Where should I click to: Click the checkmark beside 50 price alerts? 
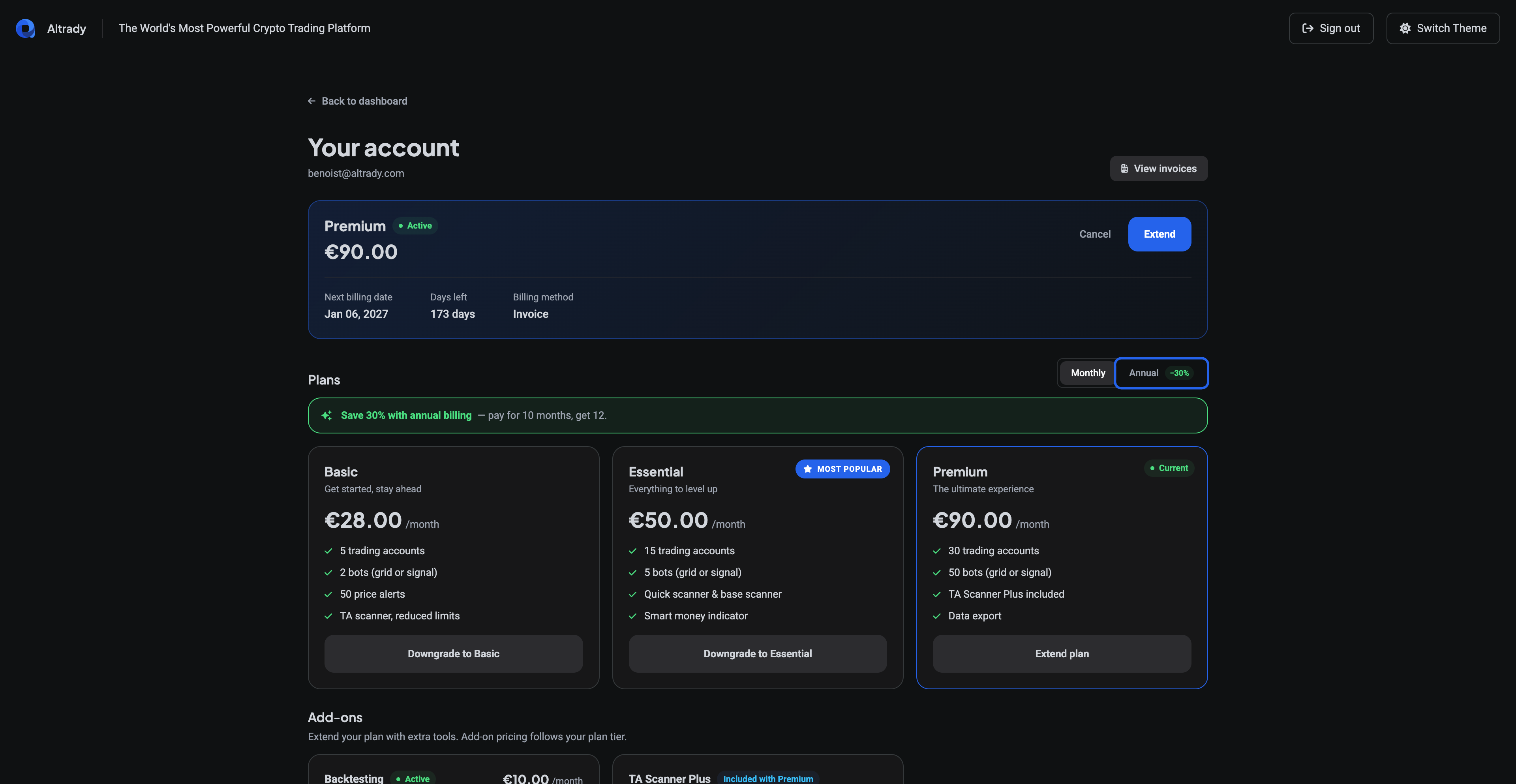tap(328, 595)
